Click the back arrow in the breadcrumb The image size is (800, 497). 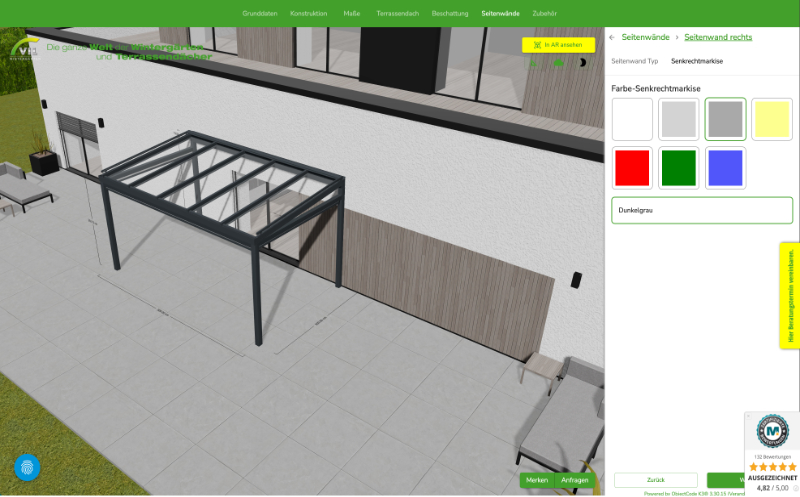pyautogui.click(x=612, y=37)
